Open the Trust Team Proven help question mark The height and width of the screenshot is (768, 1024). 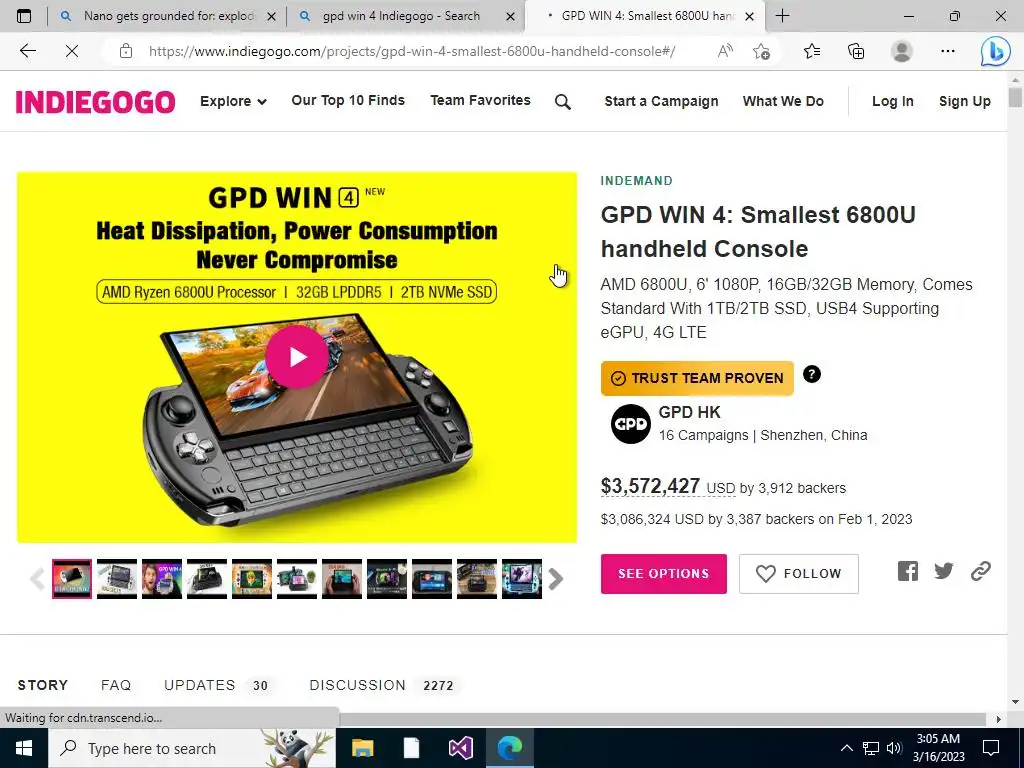812,374
